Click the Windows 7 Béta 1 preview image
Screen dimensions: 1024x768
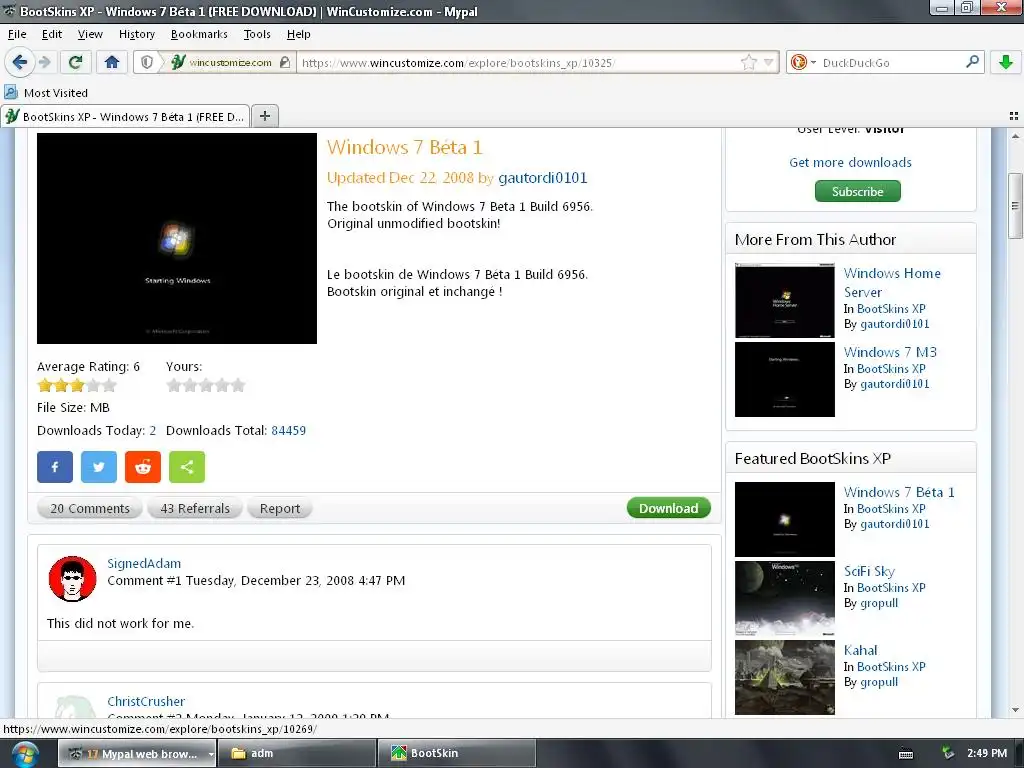pyautogui.click(x=177, y=238)
